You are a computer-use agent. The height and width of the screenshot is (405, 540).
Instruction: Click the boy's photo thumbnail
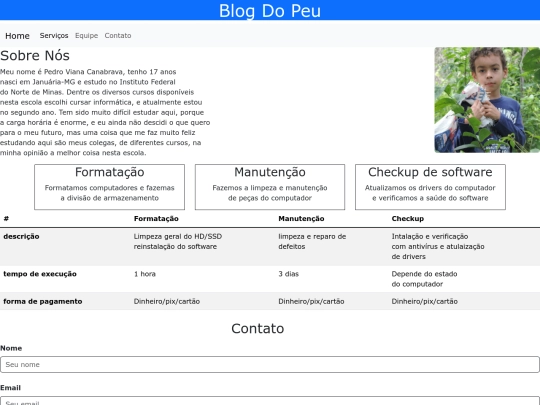tap(487, 100)
